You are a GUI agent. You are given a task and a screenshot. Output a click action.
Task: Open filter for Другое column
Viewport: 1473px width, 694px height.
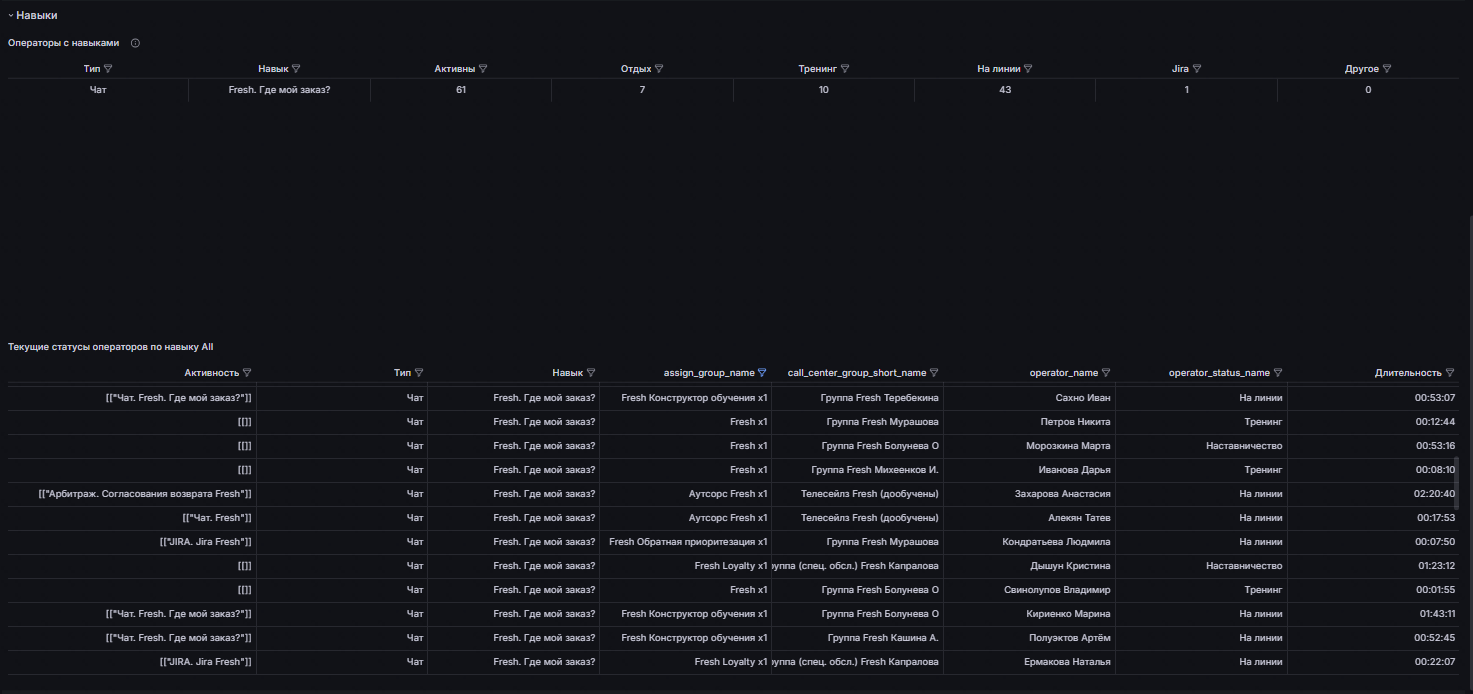1387,69
